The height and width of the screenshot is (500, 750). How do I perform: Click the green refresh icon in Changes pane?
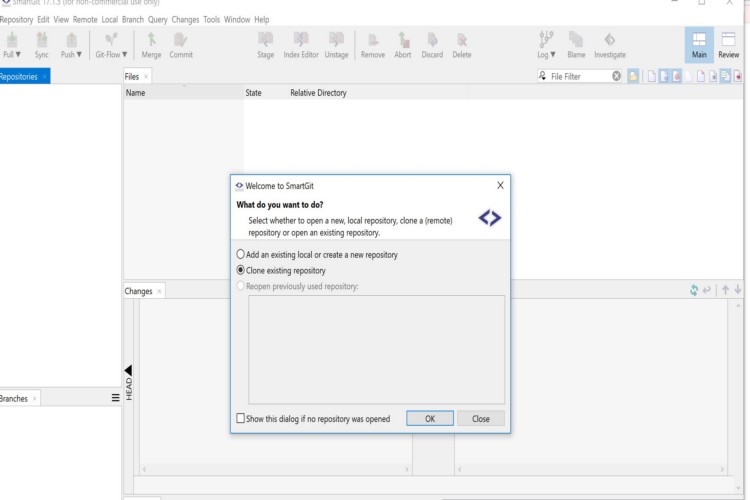pyautogui.click(x=694, y=290)
